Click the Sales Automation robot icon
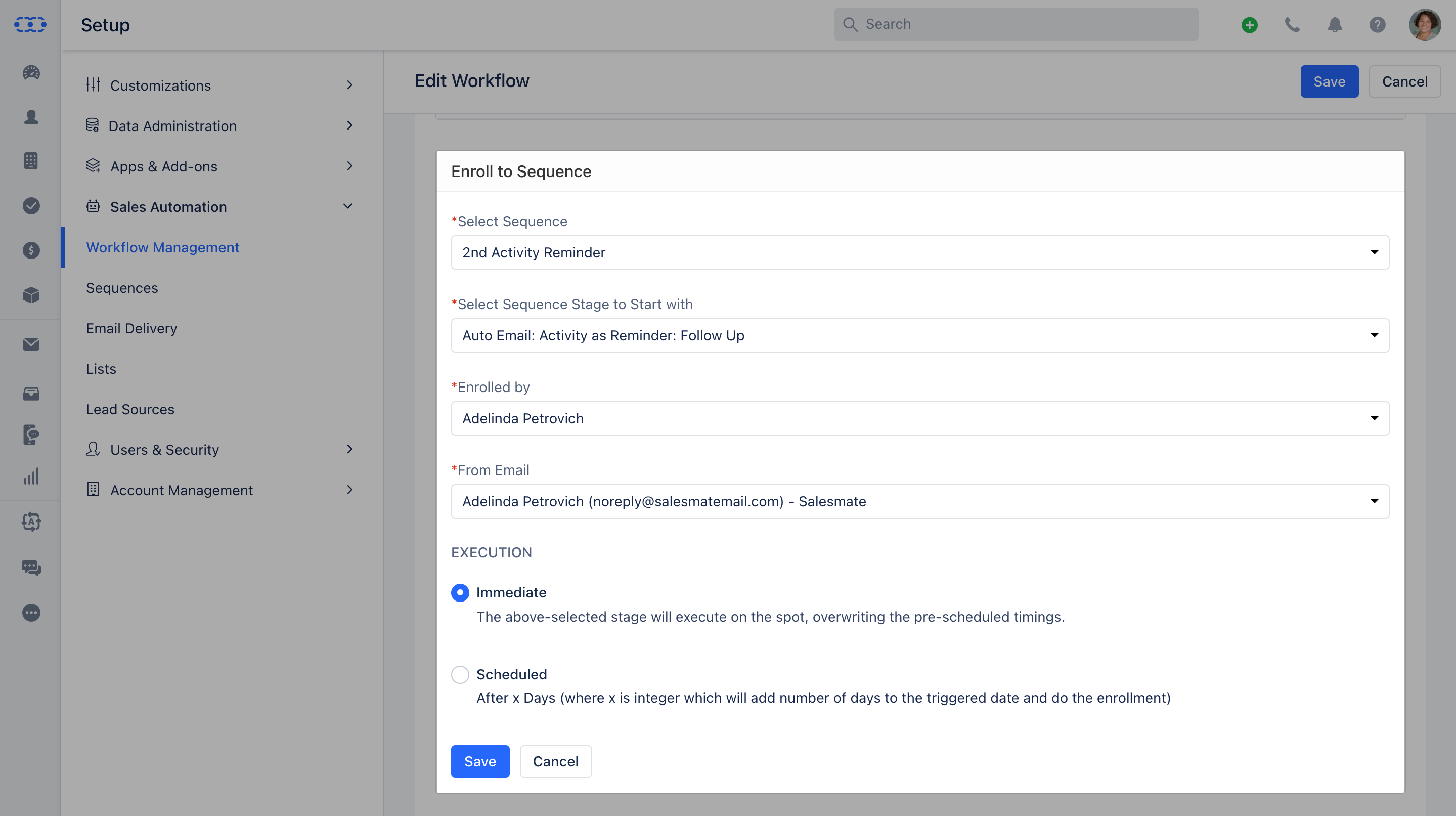The height and width of the screenshot is (816, 1456). tap(93, 206)
